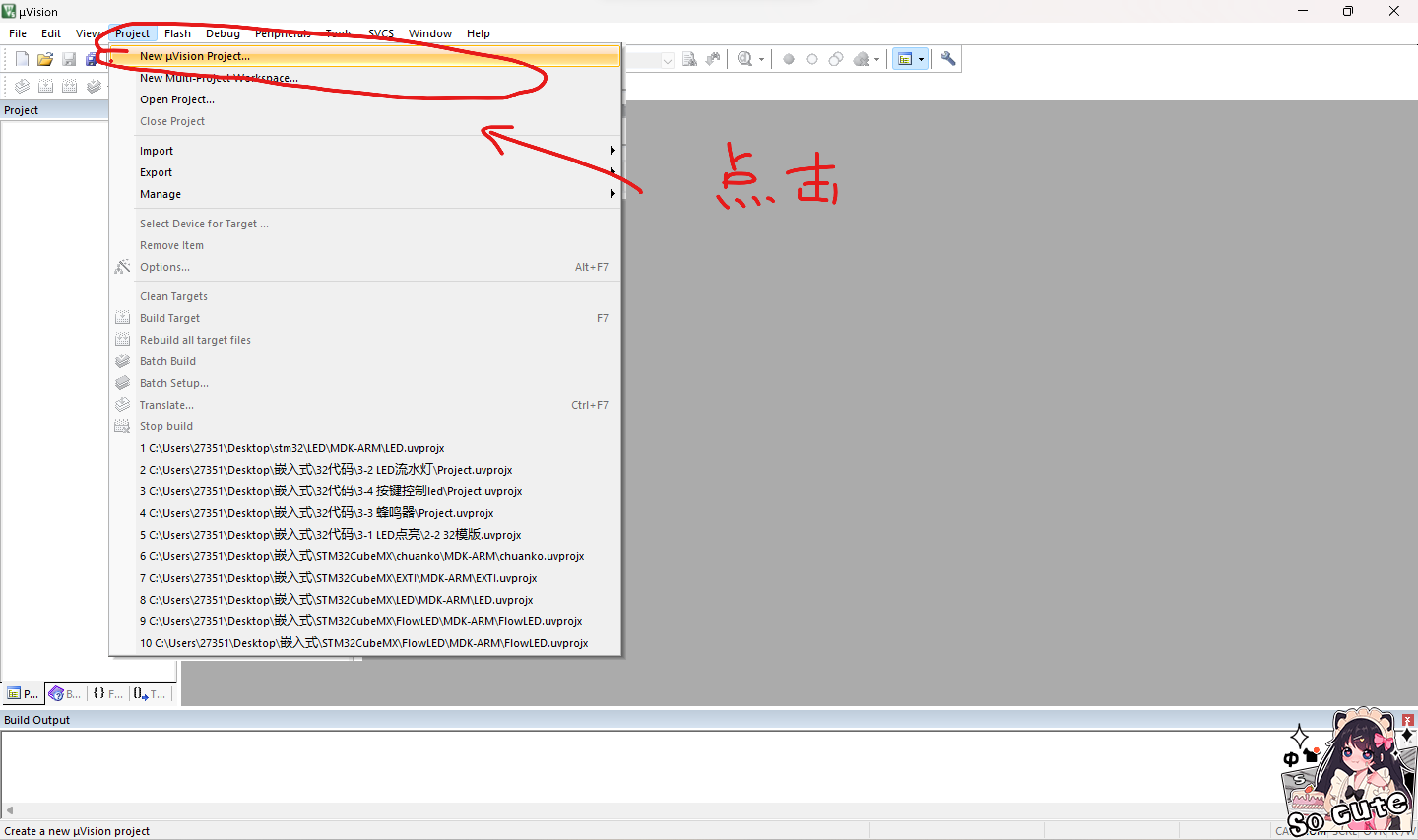Click the New file toolbar icon
The image size is (1418, 840).
(22, 59)
